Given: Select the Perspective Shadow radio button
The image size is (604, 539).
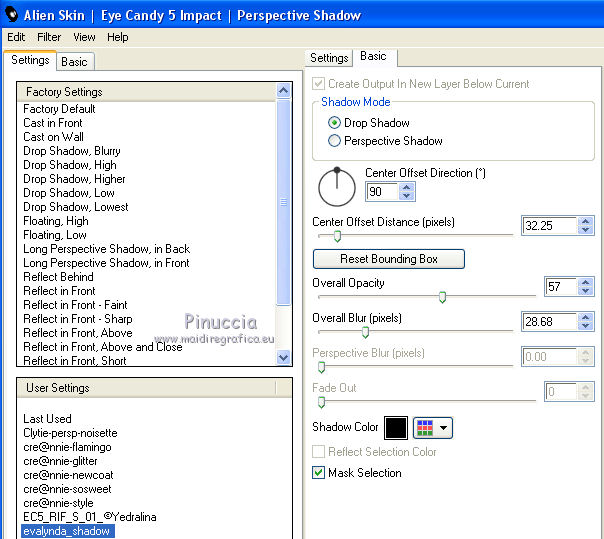Looking at the screenshot, I should tap(334, 141).
